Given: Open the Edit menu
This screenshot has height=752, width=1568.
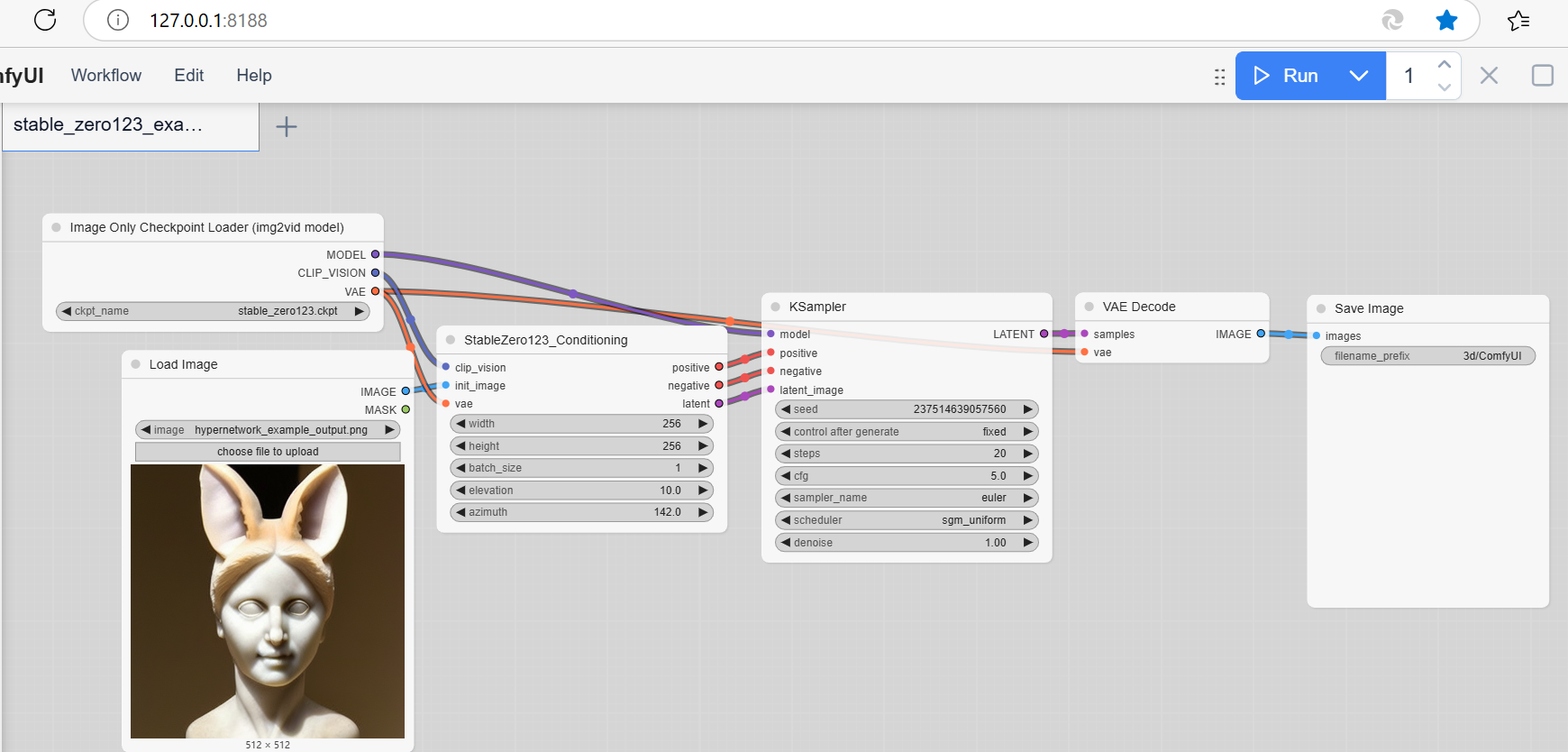Looking at the screenshot, I should coord(189,76).
